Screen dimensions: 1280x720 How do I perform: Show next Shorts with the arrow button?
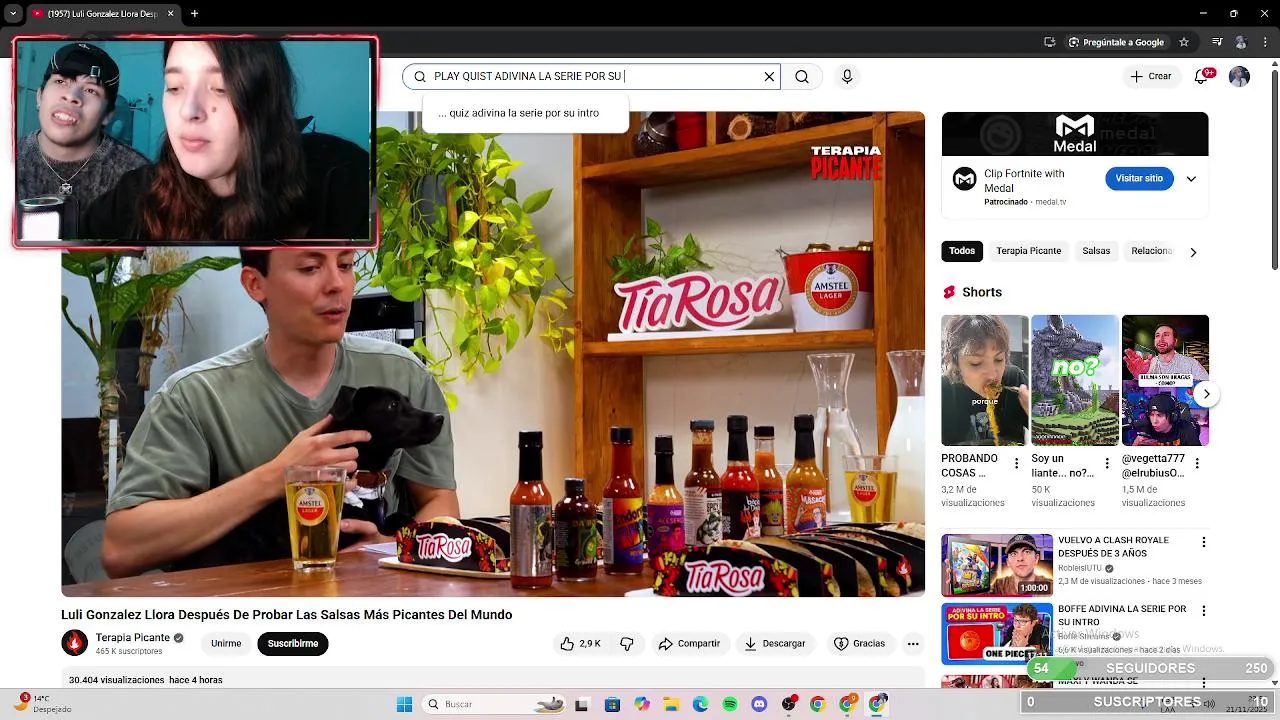click(1207, 394)
